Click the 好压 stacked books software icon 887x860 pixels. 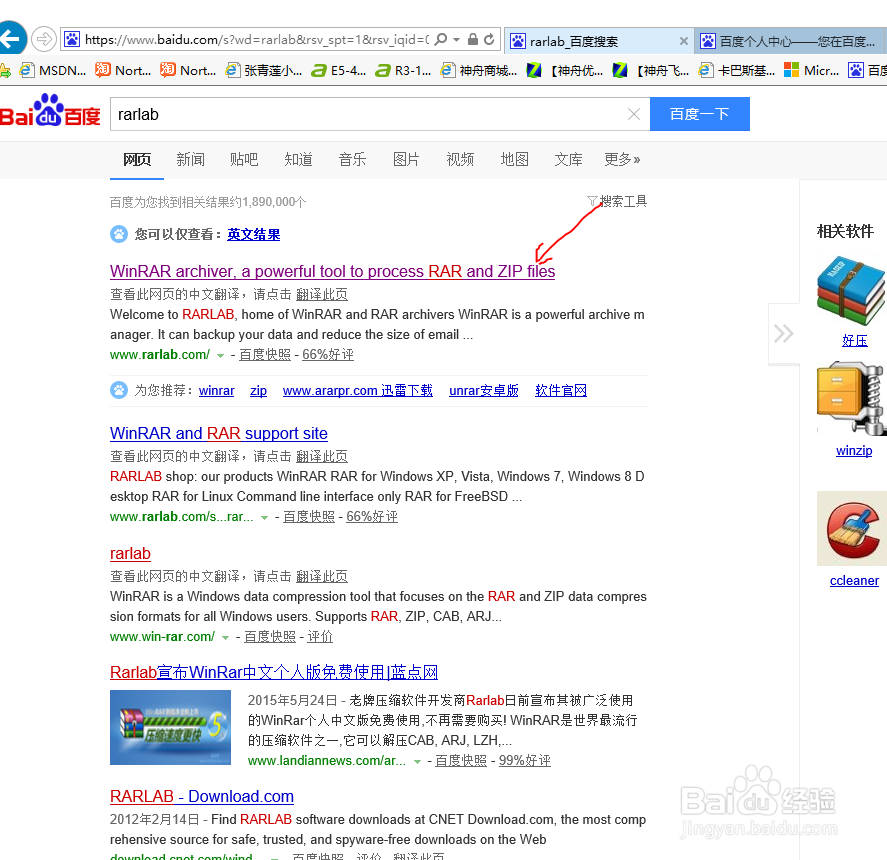(x=851, y=290)
